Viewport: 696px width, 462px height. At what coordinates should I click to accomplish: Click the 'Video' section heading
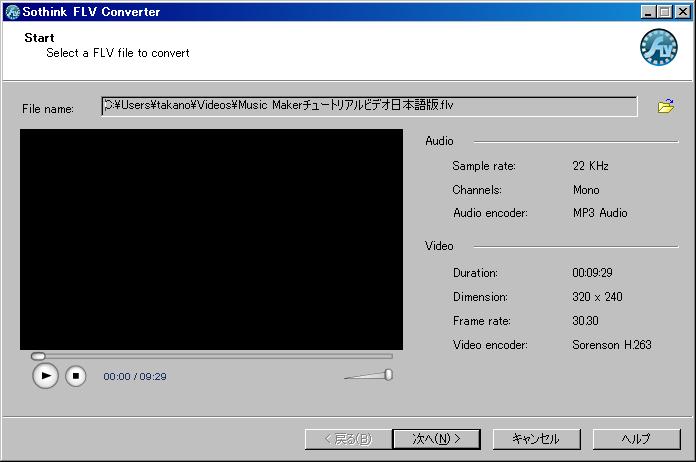pos(439,246)
